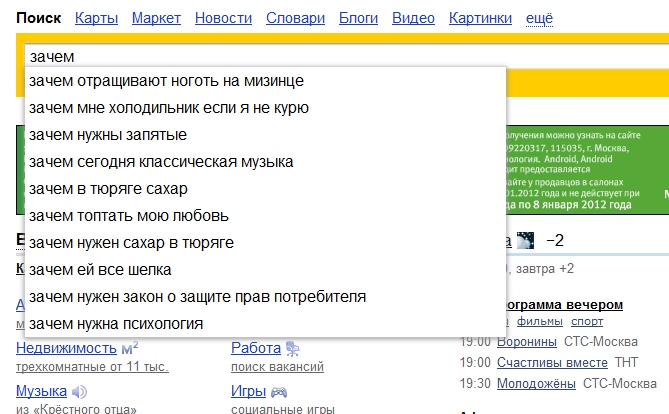Open the Словари tab

tap(295, 18)
